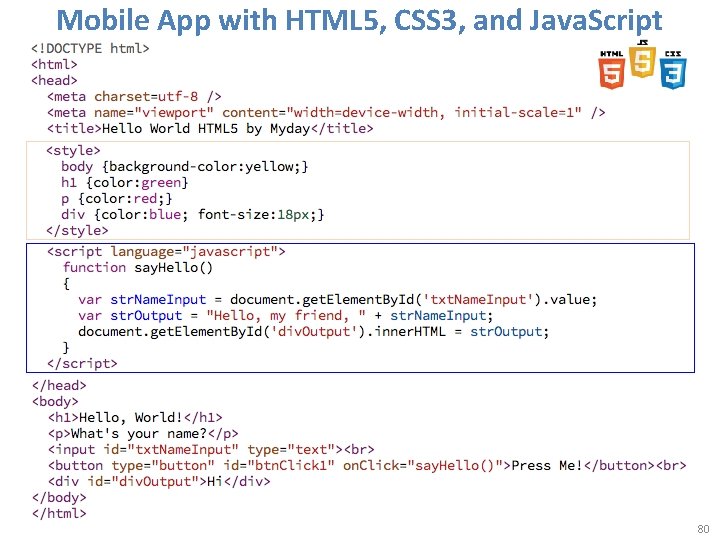This screenshot has height=540, width=720.
Task: Click the '<!DOCTYPE html>' line
Action: click(90, 48)
